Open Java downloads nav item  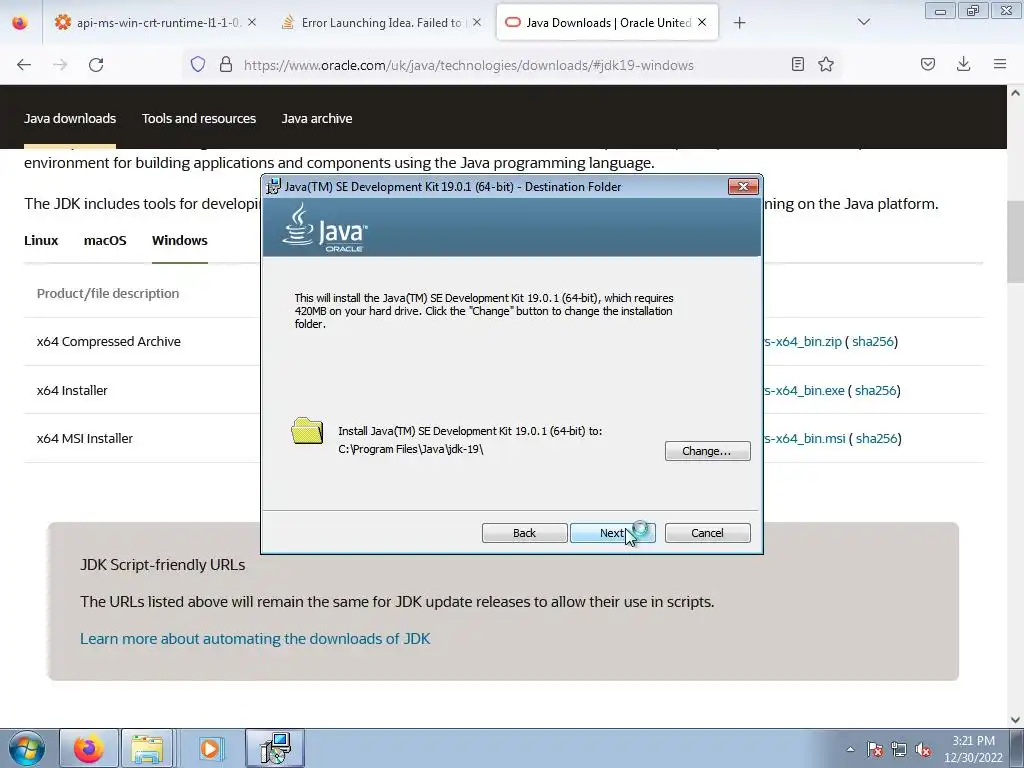[x=70, y=118]
